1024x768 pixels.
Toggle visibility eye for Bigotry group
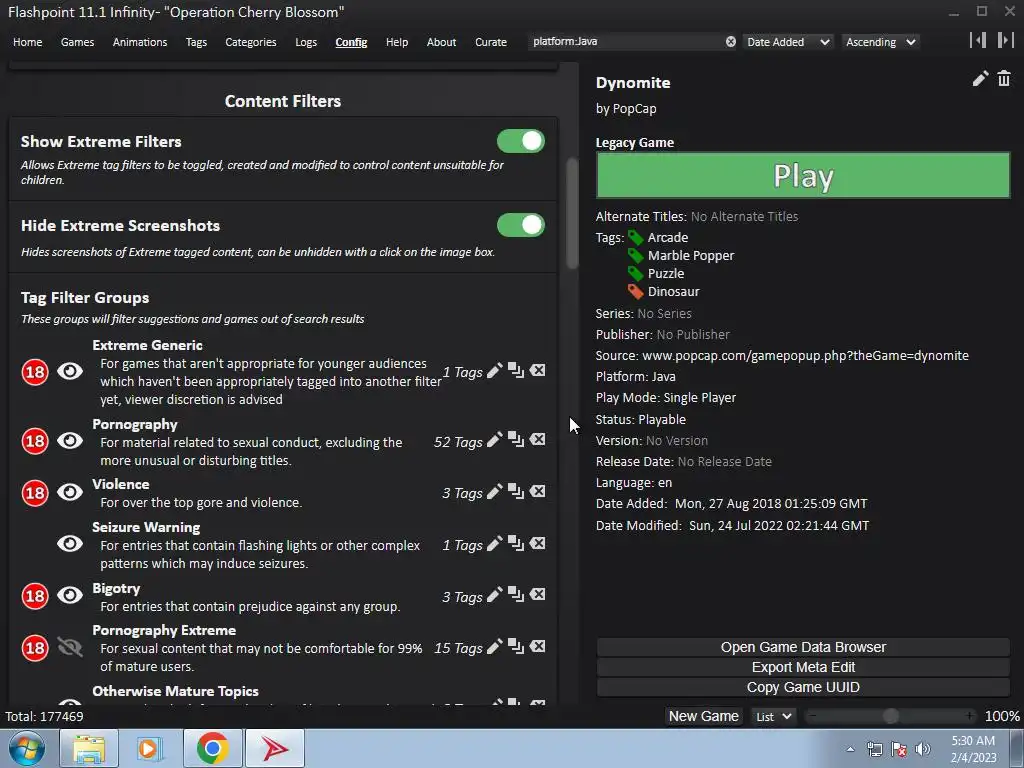70,595
